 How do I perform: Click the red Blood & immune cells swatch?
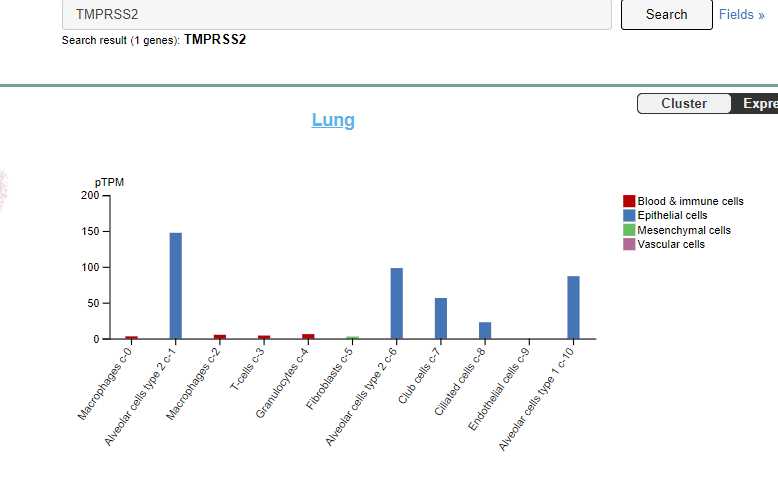[x=629, y=201]
